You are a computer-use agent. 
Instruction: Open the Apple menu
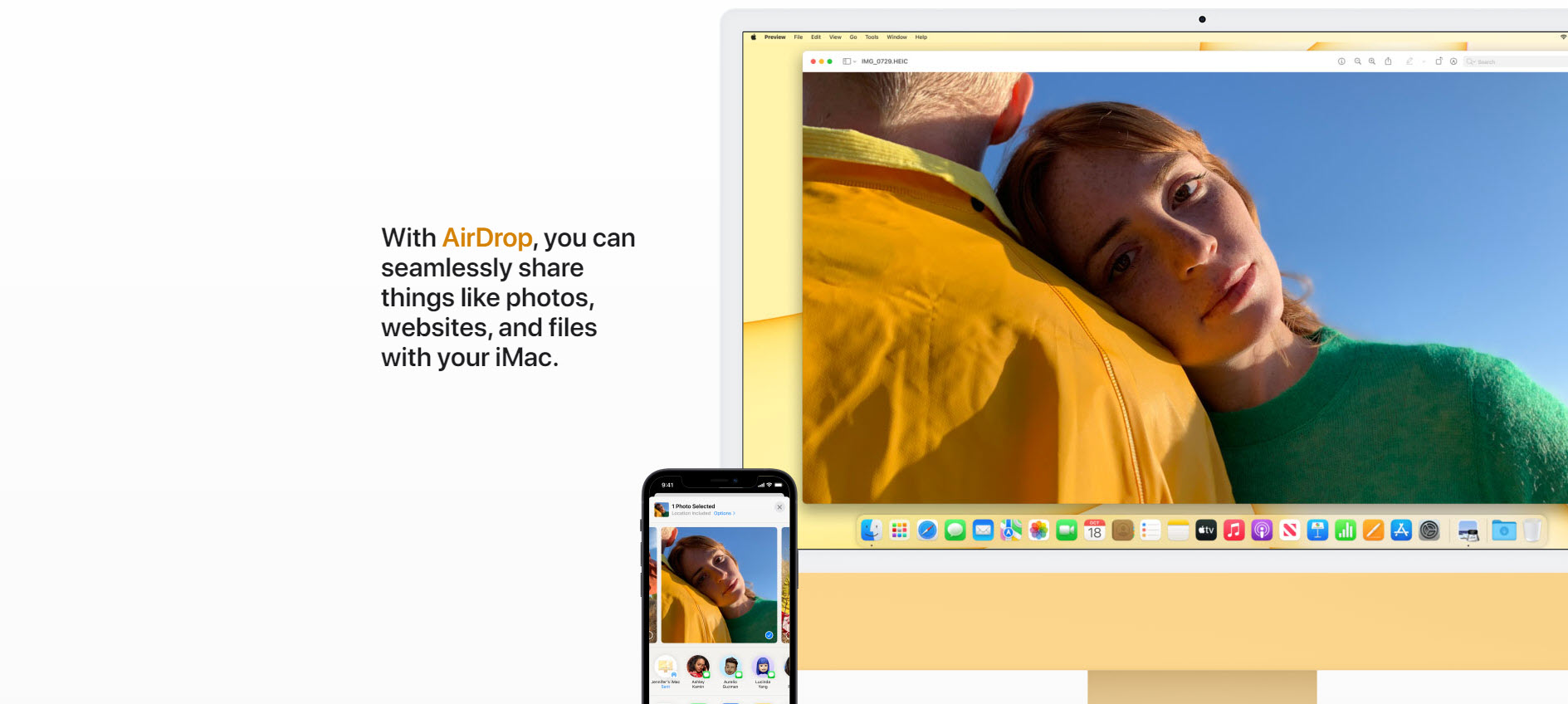[x=754, y=37]
